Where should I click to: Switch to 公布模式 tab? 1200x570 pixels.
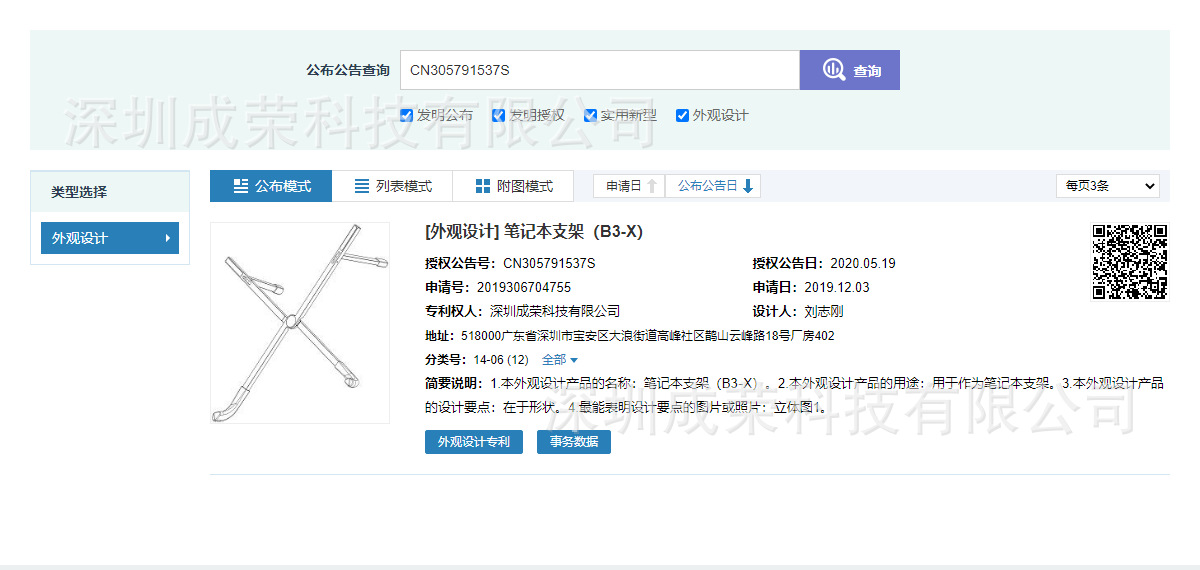[271, 186]
